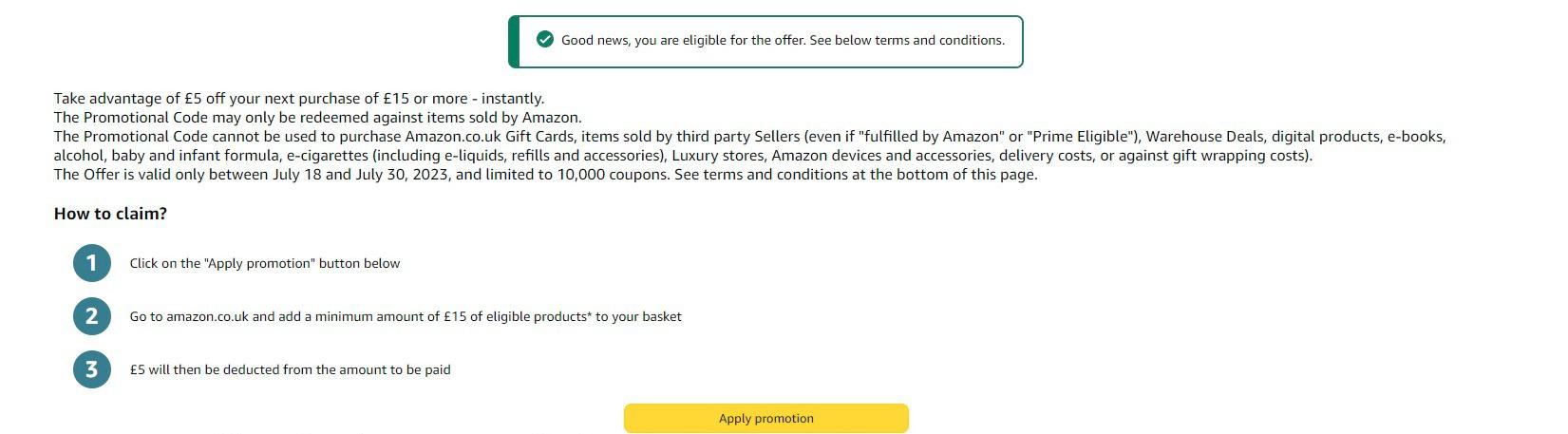Screen dimensions: 1568x434
Task: Click the step 1 number circle
Action: point(92,263)
